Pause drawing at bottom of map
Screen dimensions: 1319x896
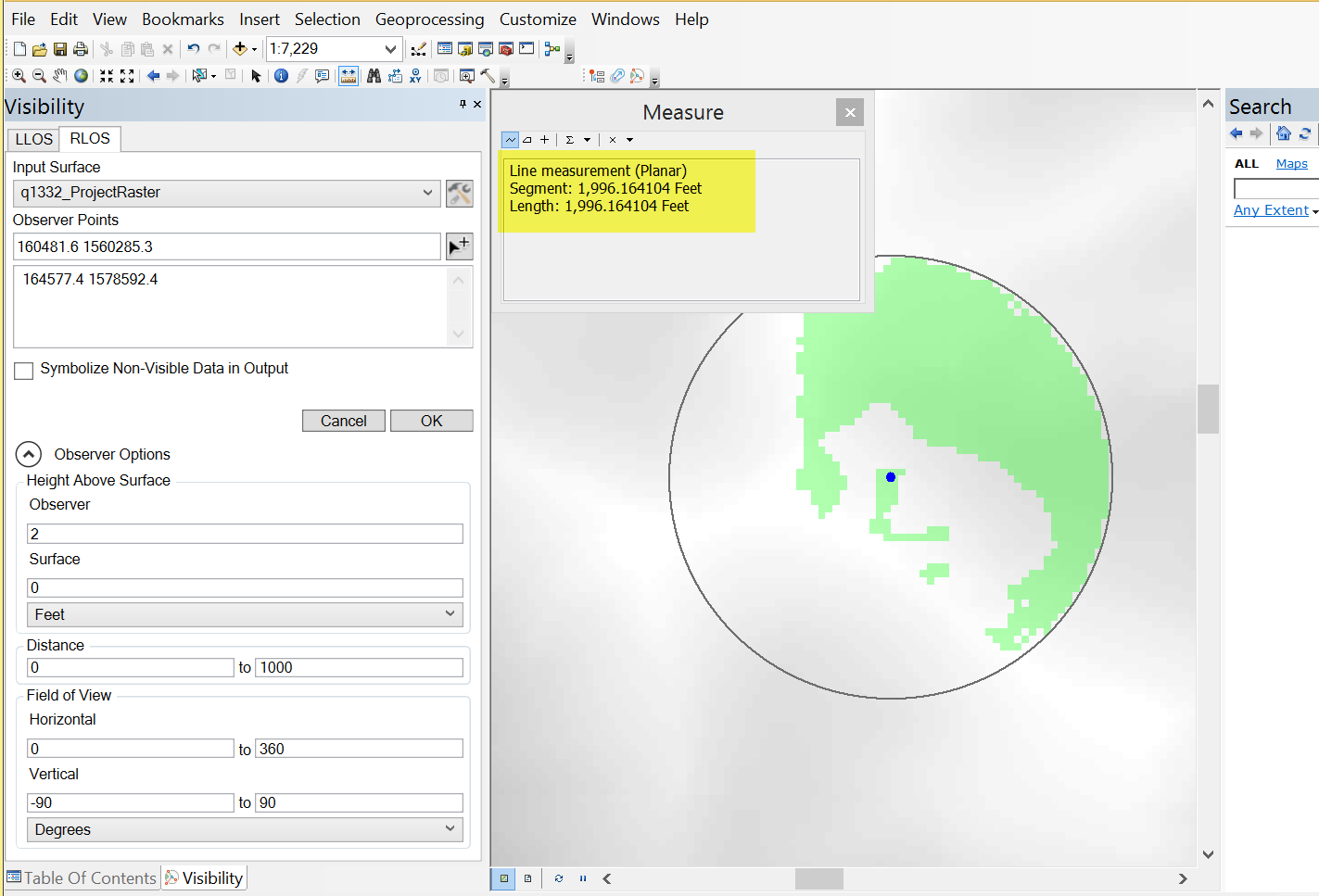pyautogui.click(x=583, y=878)
